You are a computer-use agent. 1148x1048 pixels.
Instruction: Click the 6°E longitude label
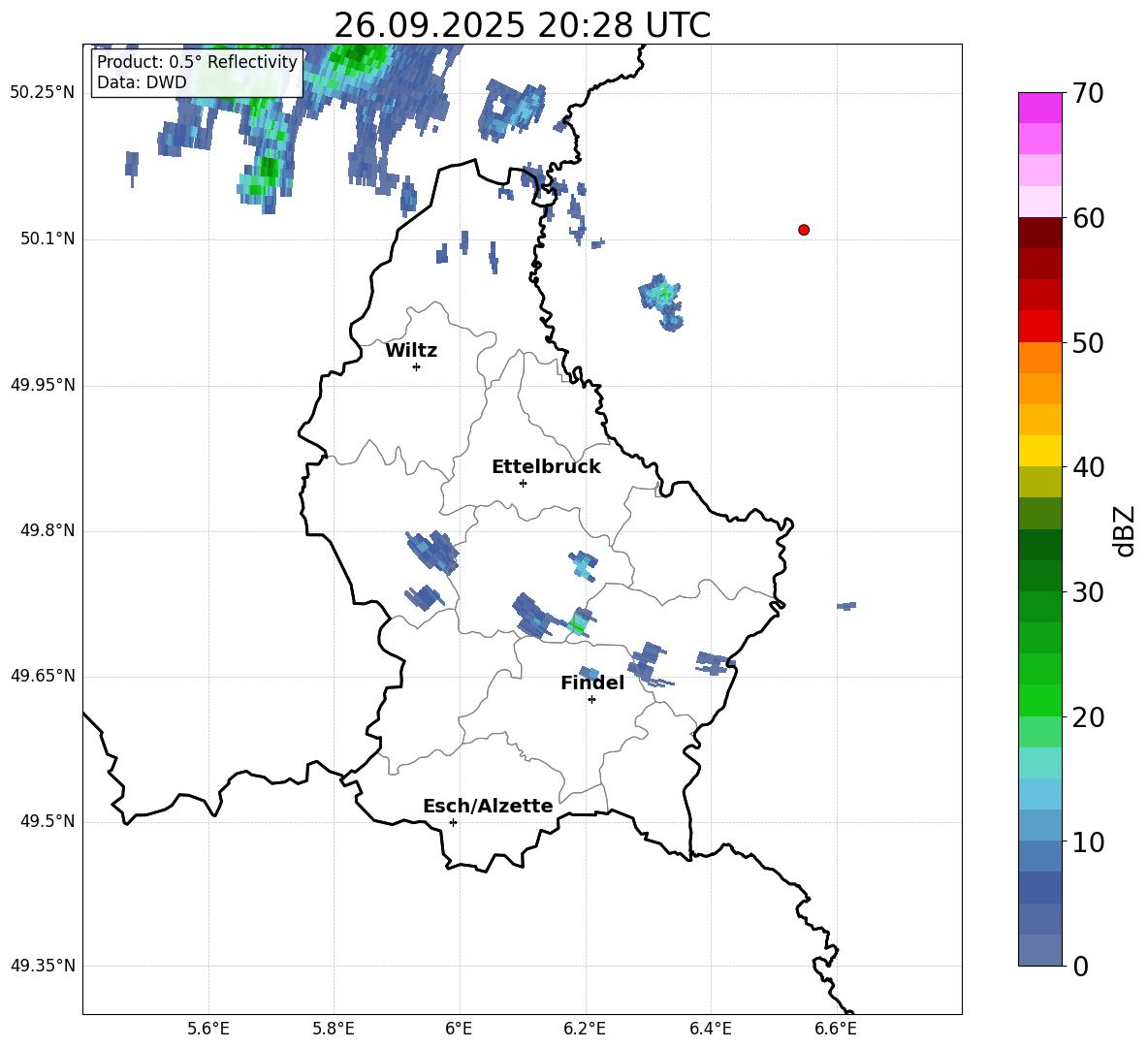coord(459,1029)
